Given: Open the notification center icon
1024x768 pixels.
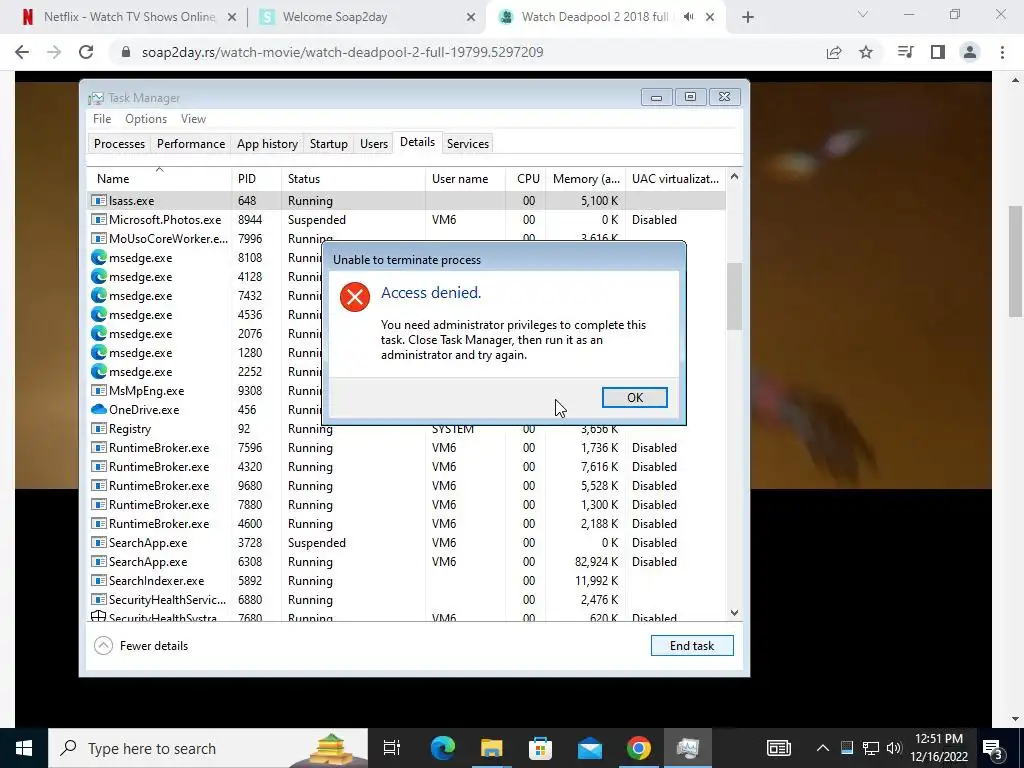Looking at the screenshot, I should coord(994,749).
